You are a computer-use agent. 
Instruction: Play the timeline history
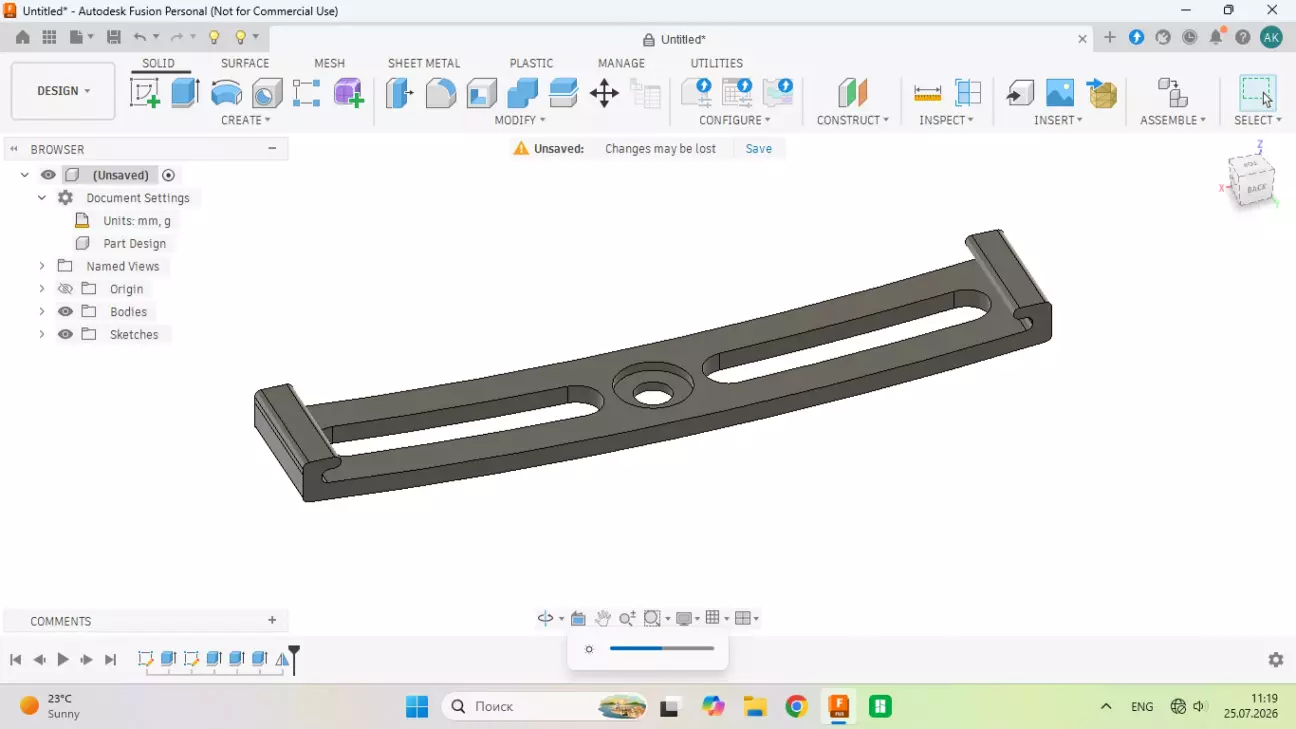click(x=63, y=660)
